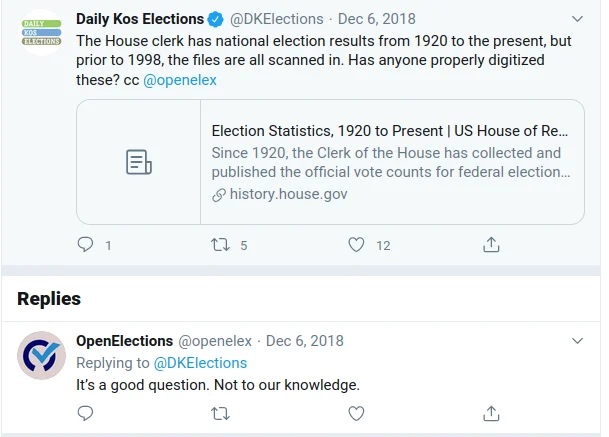Open Daily Kos Elections tweet options chevron
Screen dimensions: 609x437
[x=577, y=19]
